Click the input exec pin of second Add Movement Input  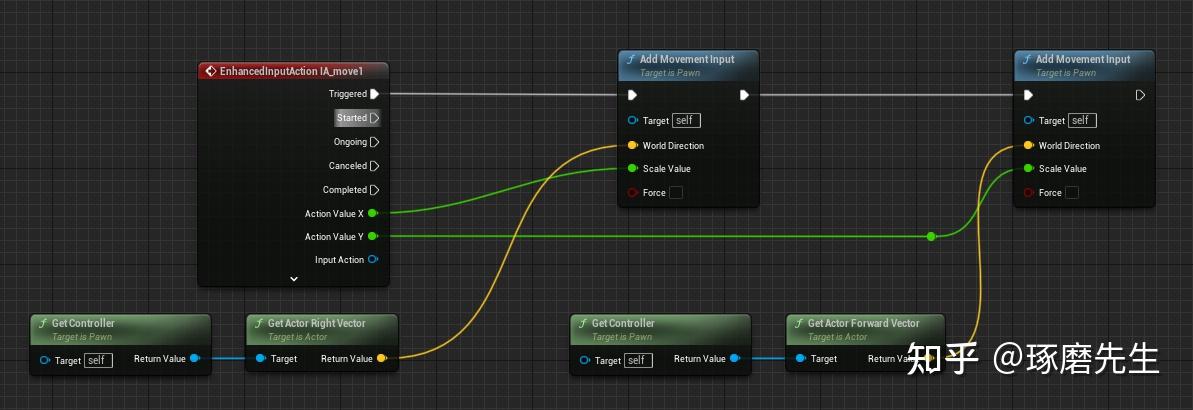point(1029,95)
